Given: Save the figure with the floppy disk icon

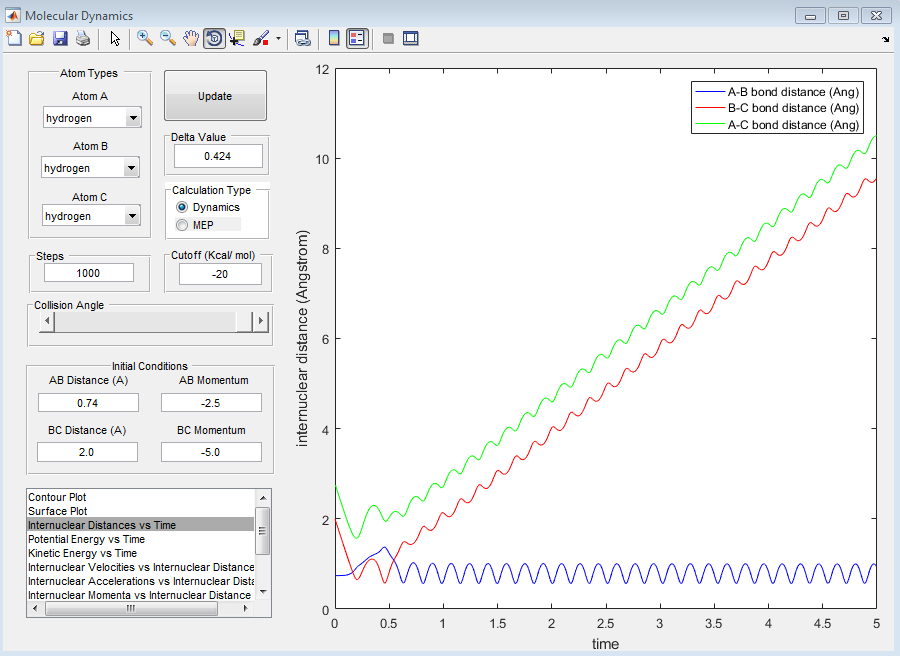Looking at the screenshot, I should click(x=60, y=39).
